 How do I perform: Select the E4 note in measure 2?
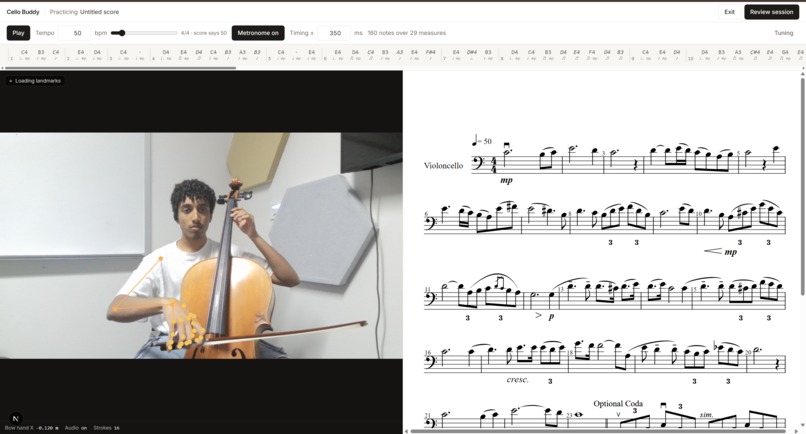pyautogui.click(x=81, y=52)
